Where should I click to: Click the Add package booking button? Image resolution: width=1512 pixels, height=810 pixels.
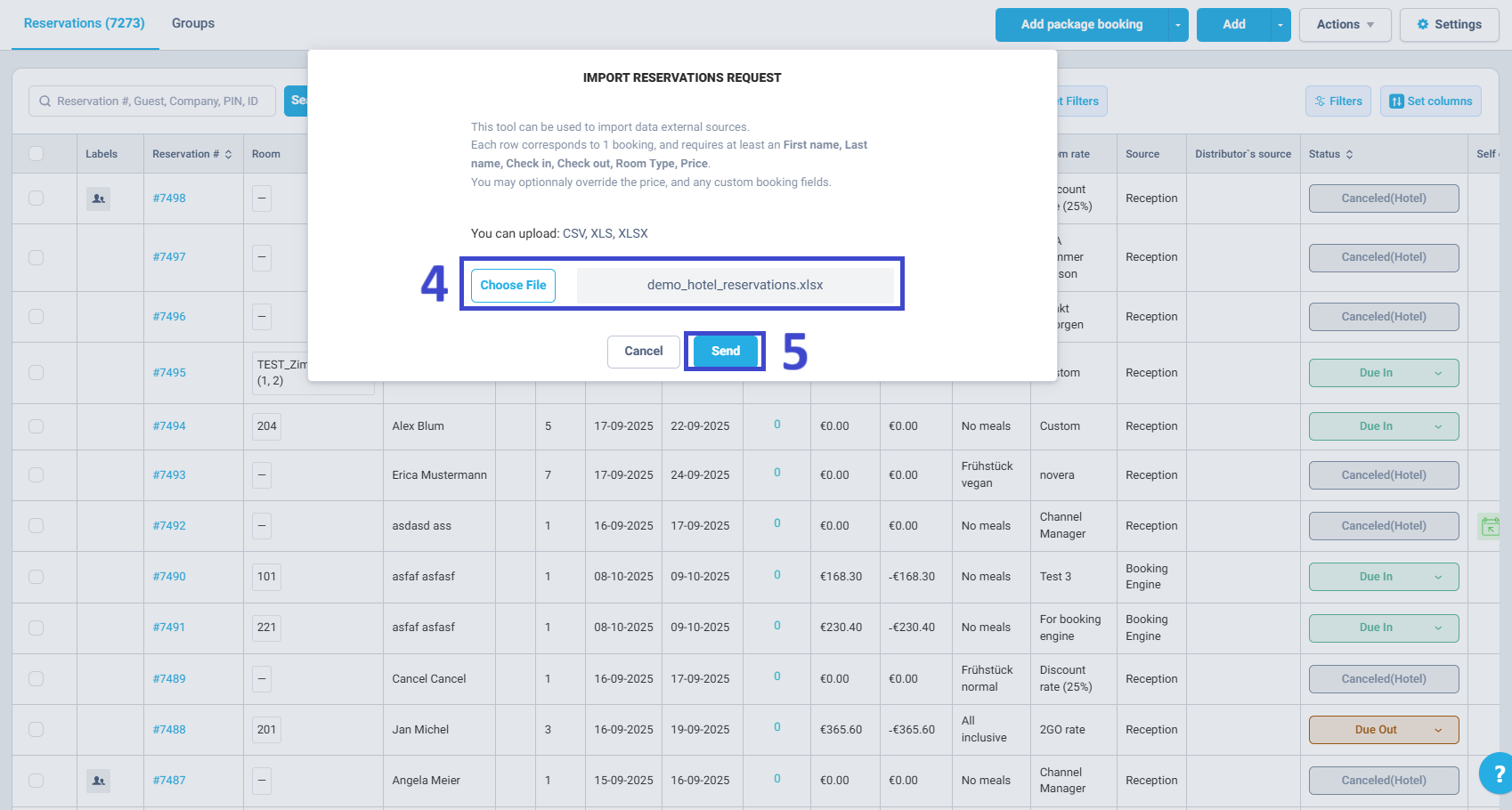tap(1082, 25)
